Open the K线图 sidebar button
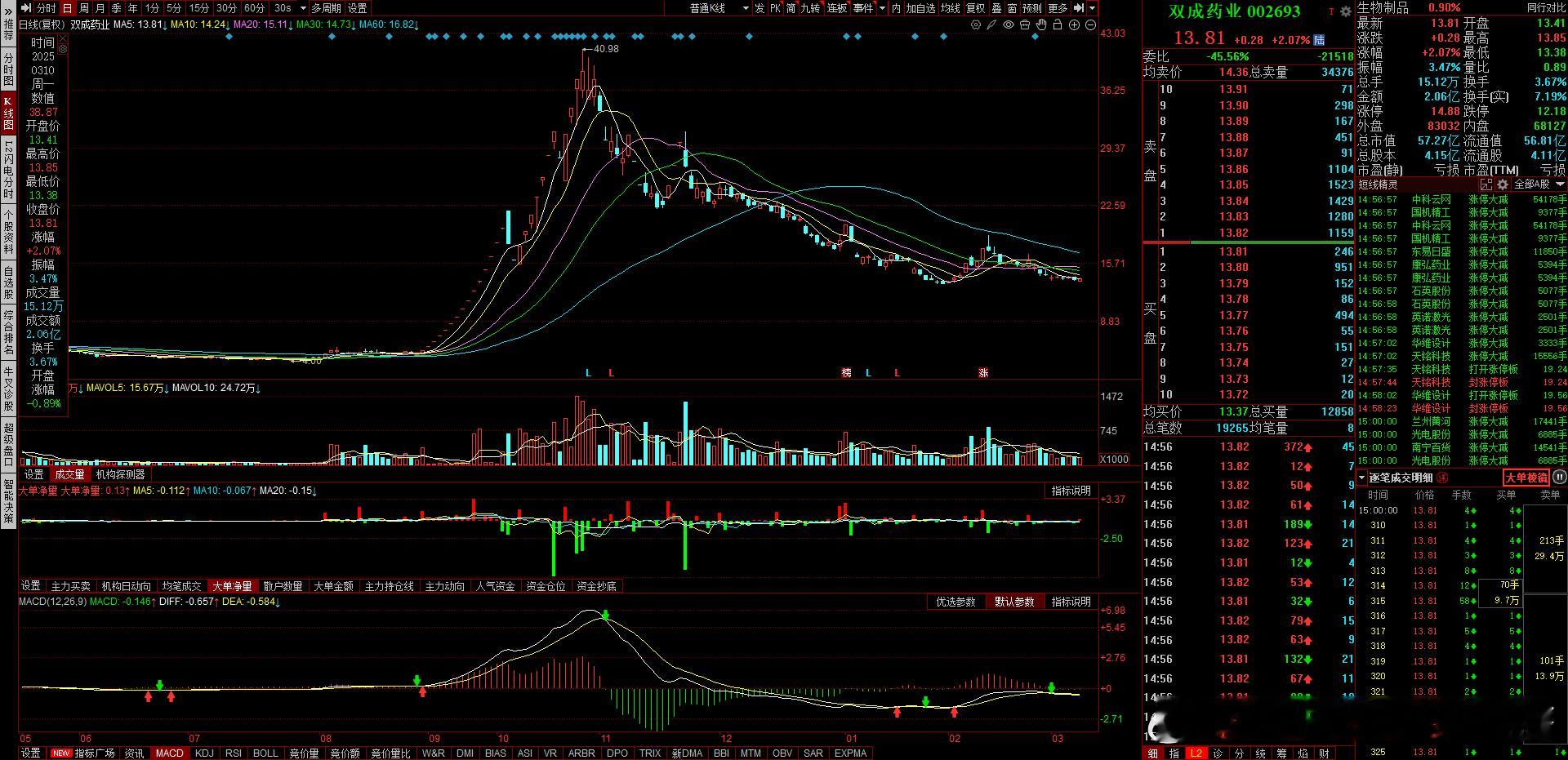 pyautogui.click(x=8, y=114)
